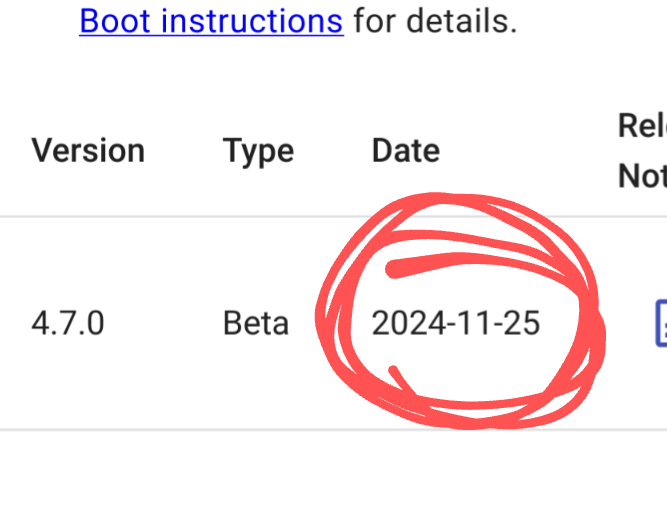Select the 4.7.0 version cell
The image size is (667, 528).
pyautogui.click(x=68, y=323)
